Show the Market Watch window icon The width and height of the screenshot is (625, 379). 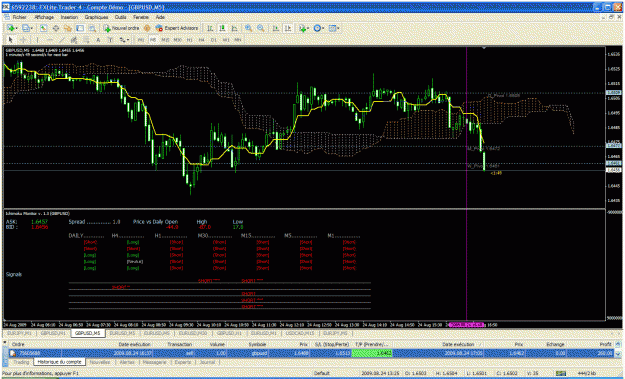(43, 28)
